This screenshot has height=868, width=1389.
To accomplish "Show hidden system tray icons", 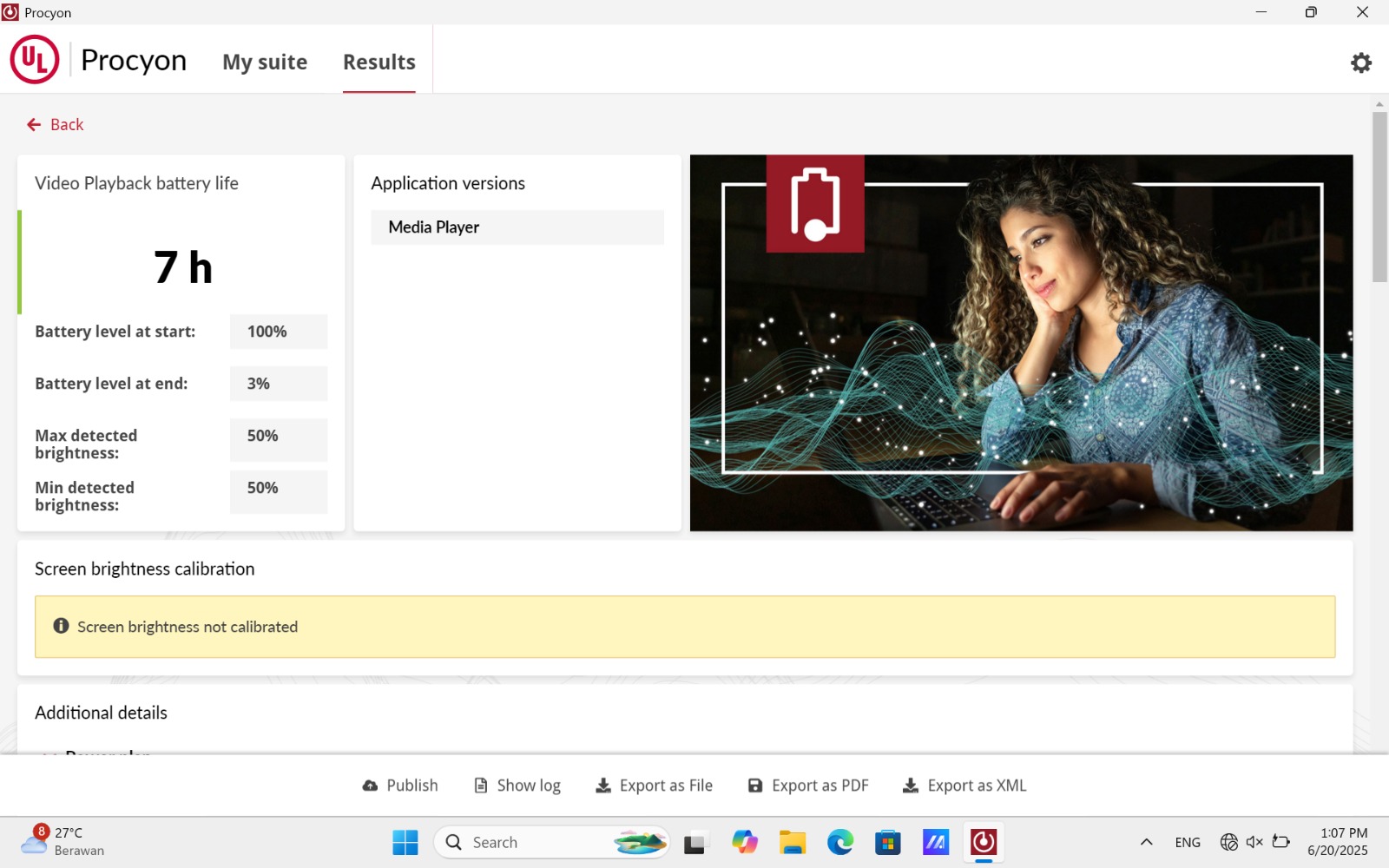I will (1146, 842).
